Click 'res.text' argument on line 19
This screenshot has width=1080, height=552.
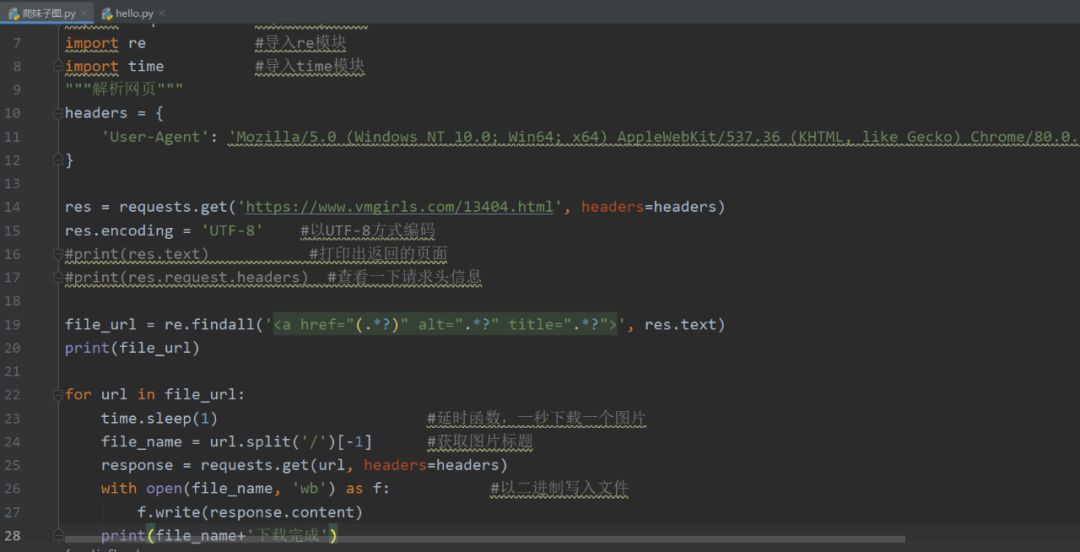click(681, 325)
